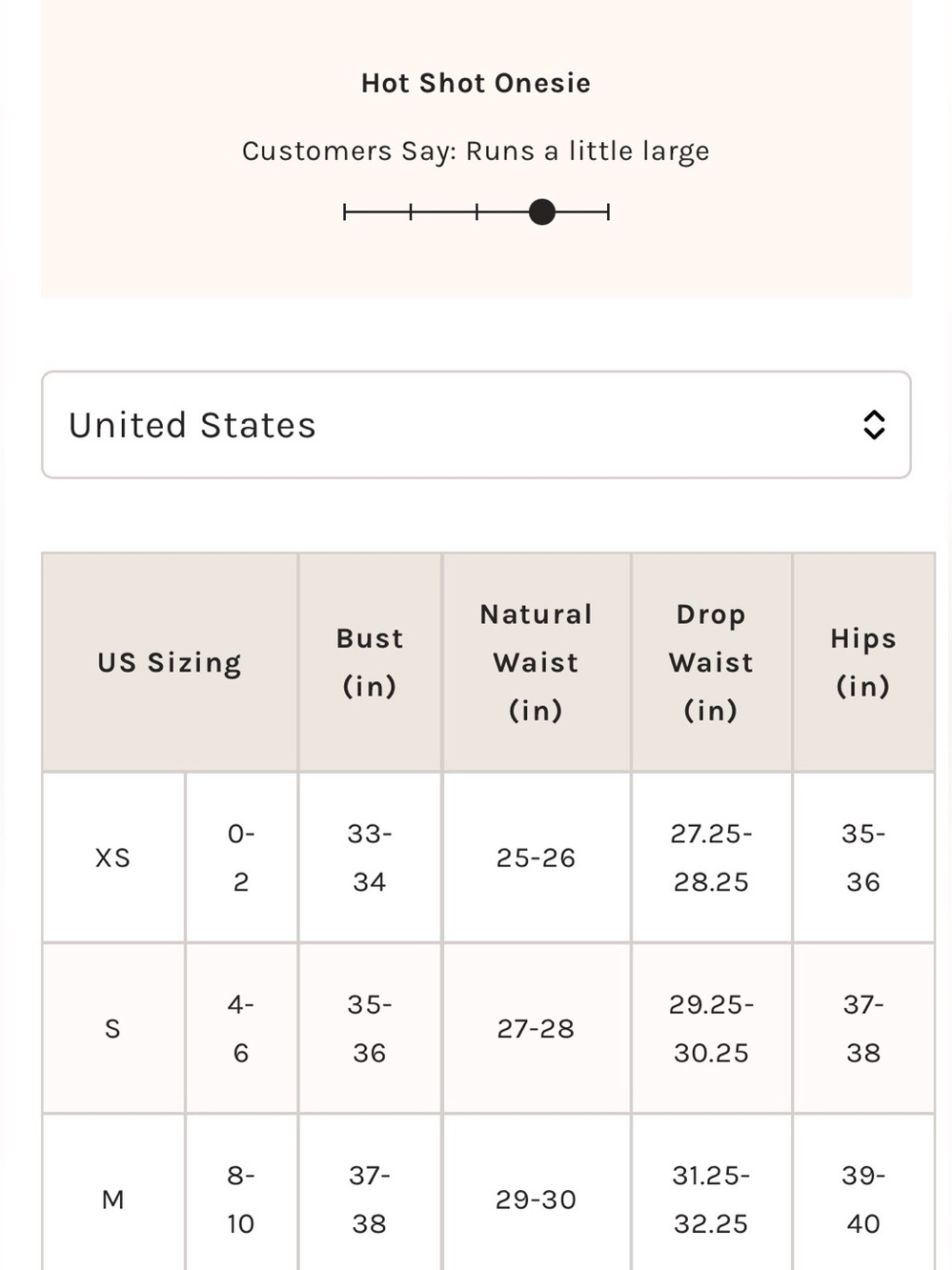The width and height of the screenshot is (952, 1270).
Task: Select the US Sizing header cell
Action: pos(170,662)
